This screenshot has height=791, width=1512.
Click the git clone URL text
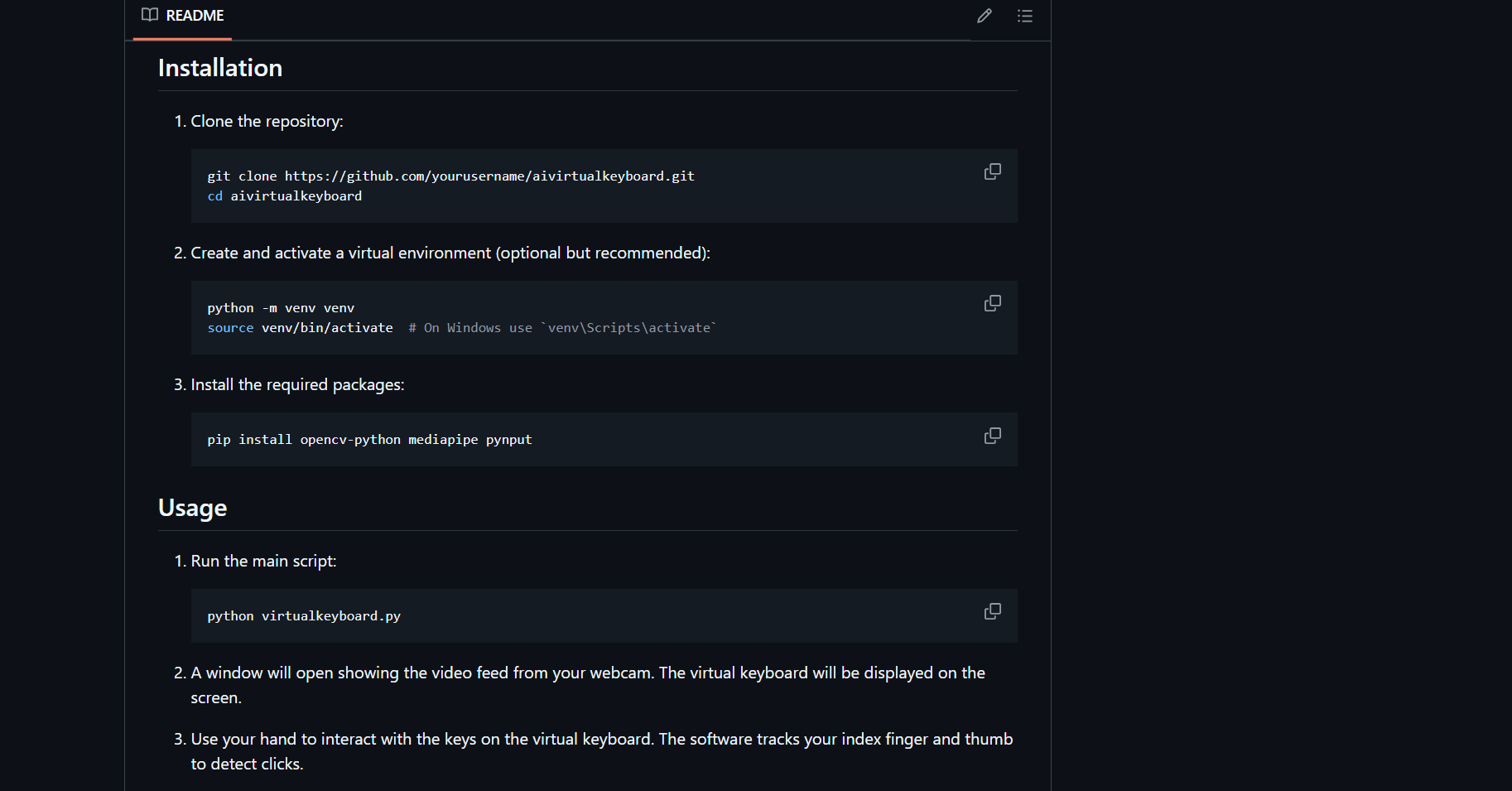click(x=489, y=176)
